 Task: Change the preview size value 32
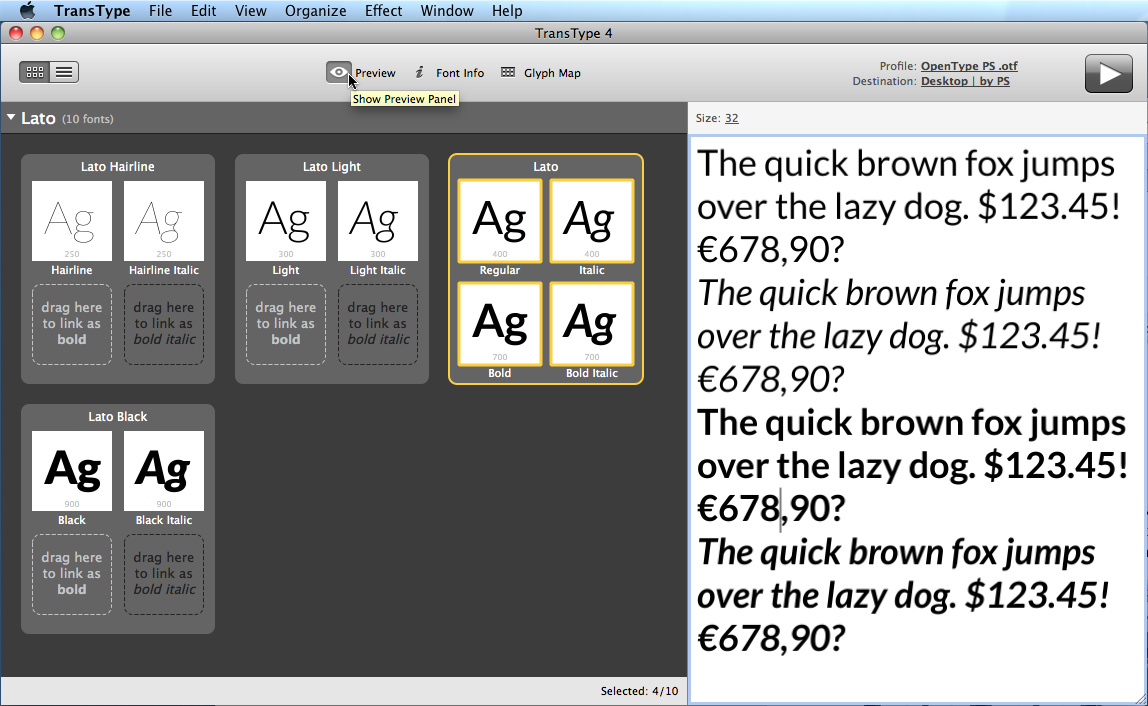731,118
